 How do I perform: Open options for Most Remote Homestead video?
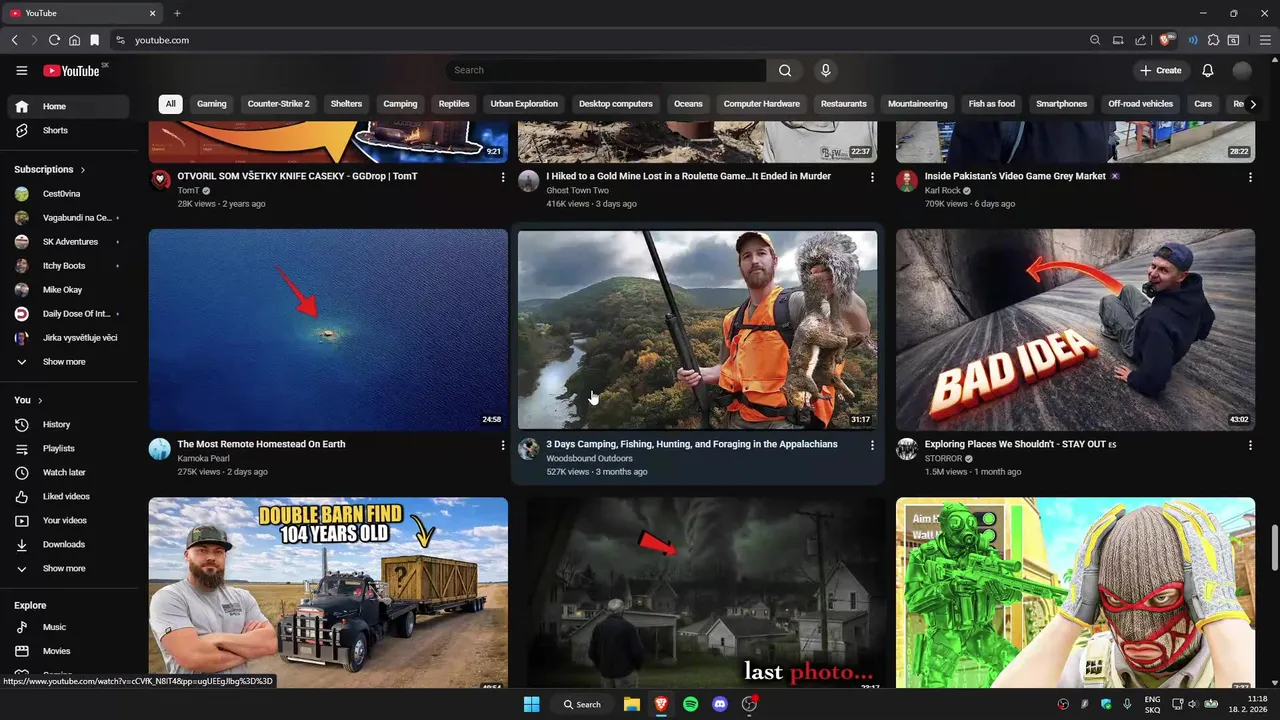click(x=503, y=445)
